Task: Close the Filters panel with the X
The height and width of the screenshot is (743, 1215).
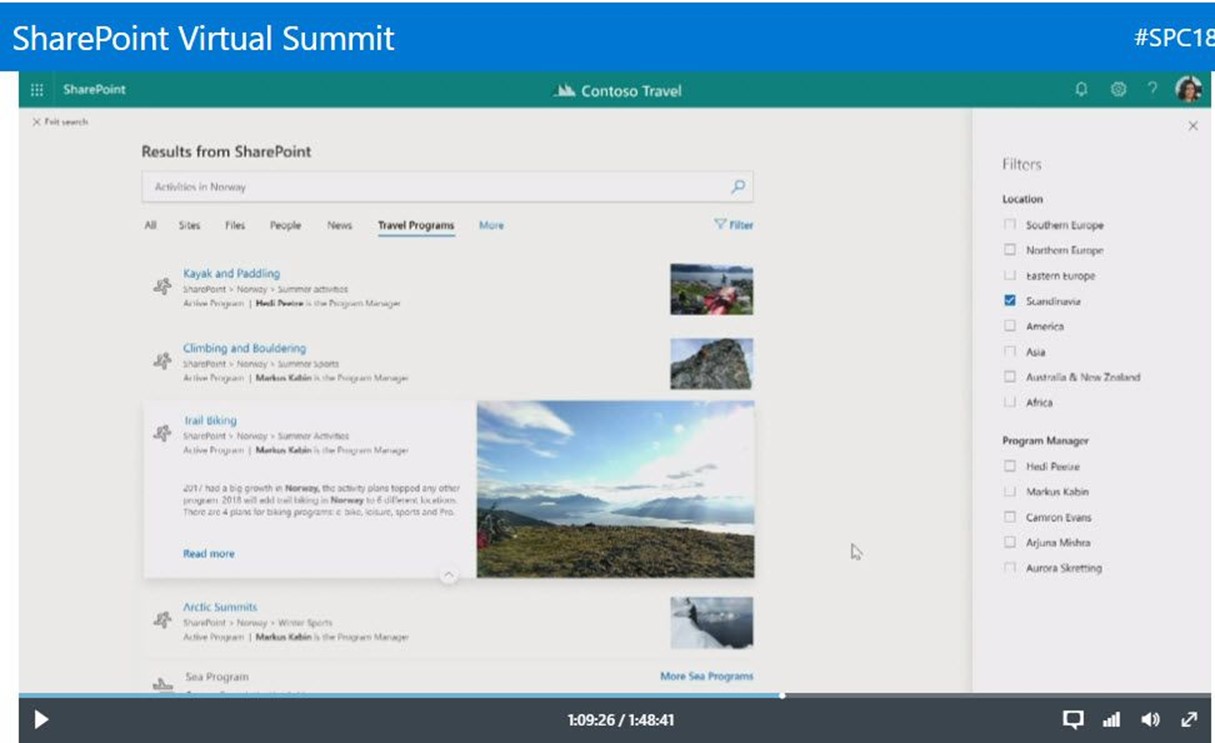Action: click(x=1192, y=126)
